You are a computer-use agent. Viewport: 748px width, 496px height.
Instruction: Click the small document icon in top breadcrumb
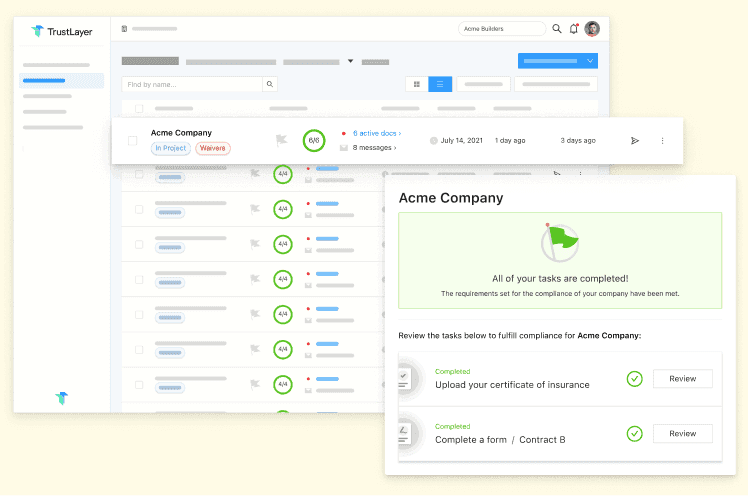click(x=124, y=29)
